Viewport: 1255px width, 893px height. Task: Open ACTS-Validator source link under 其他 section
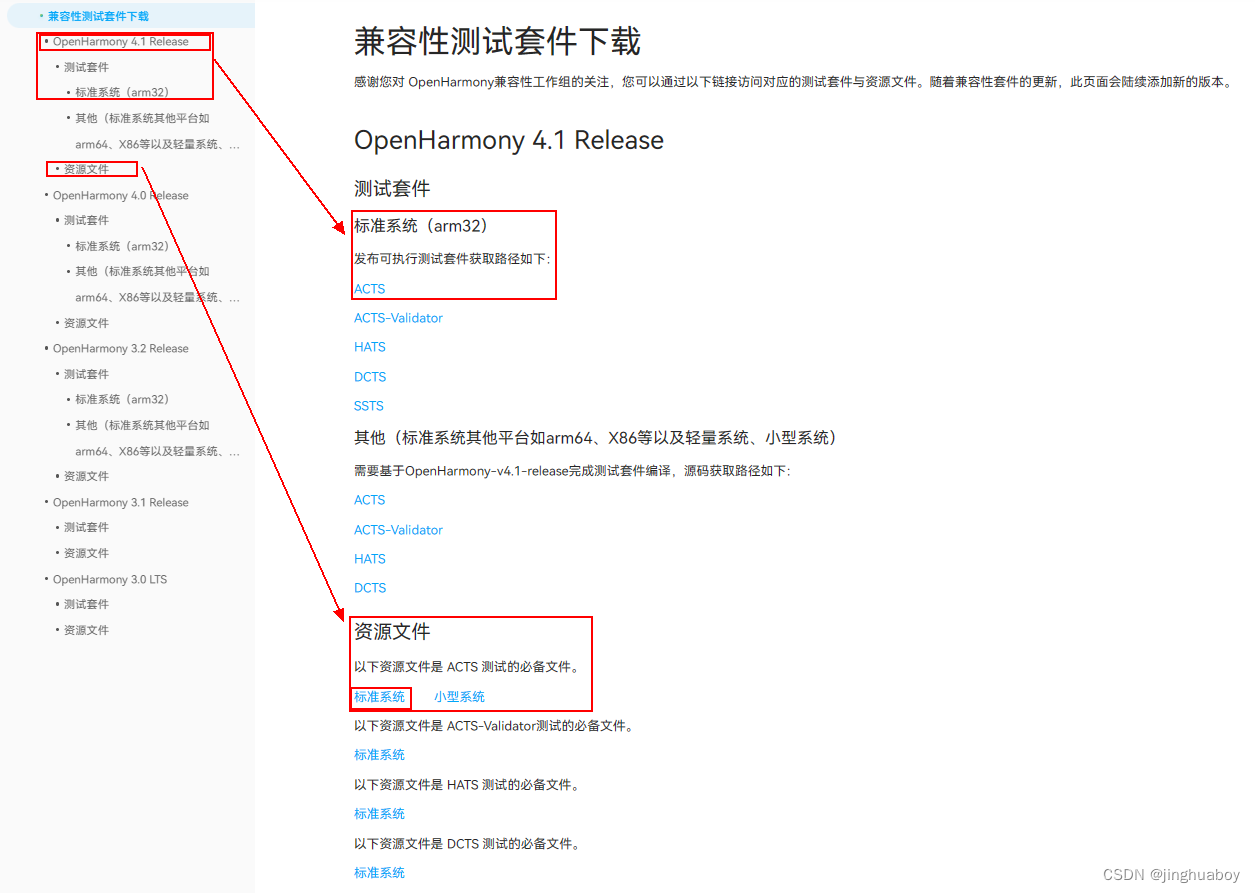point(398,530)
